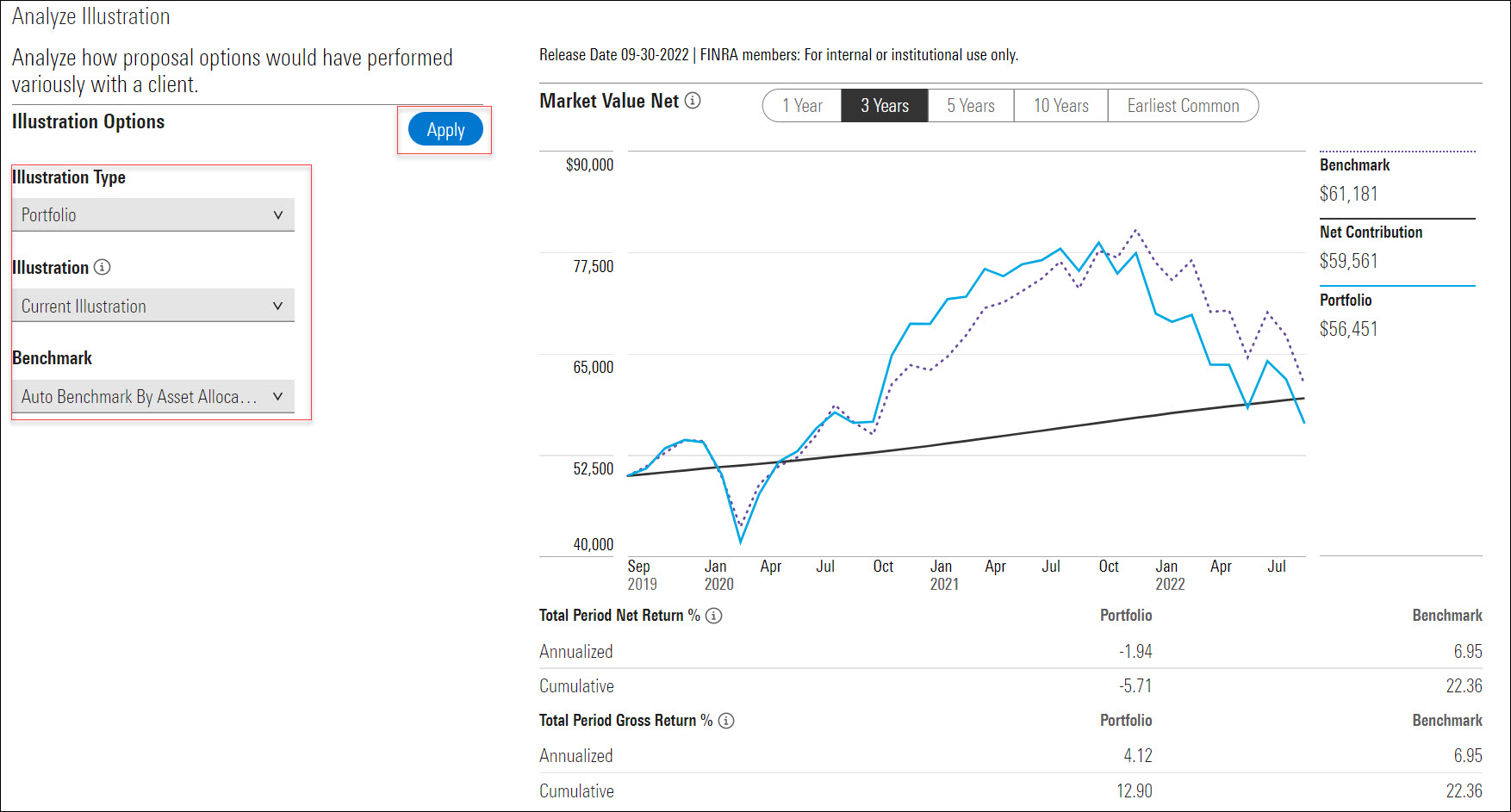This screenshot has height=812, width=1511.
Task: Click the Benchmark value $61,181
Action: pos(1349,194)
